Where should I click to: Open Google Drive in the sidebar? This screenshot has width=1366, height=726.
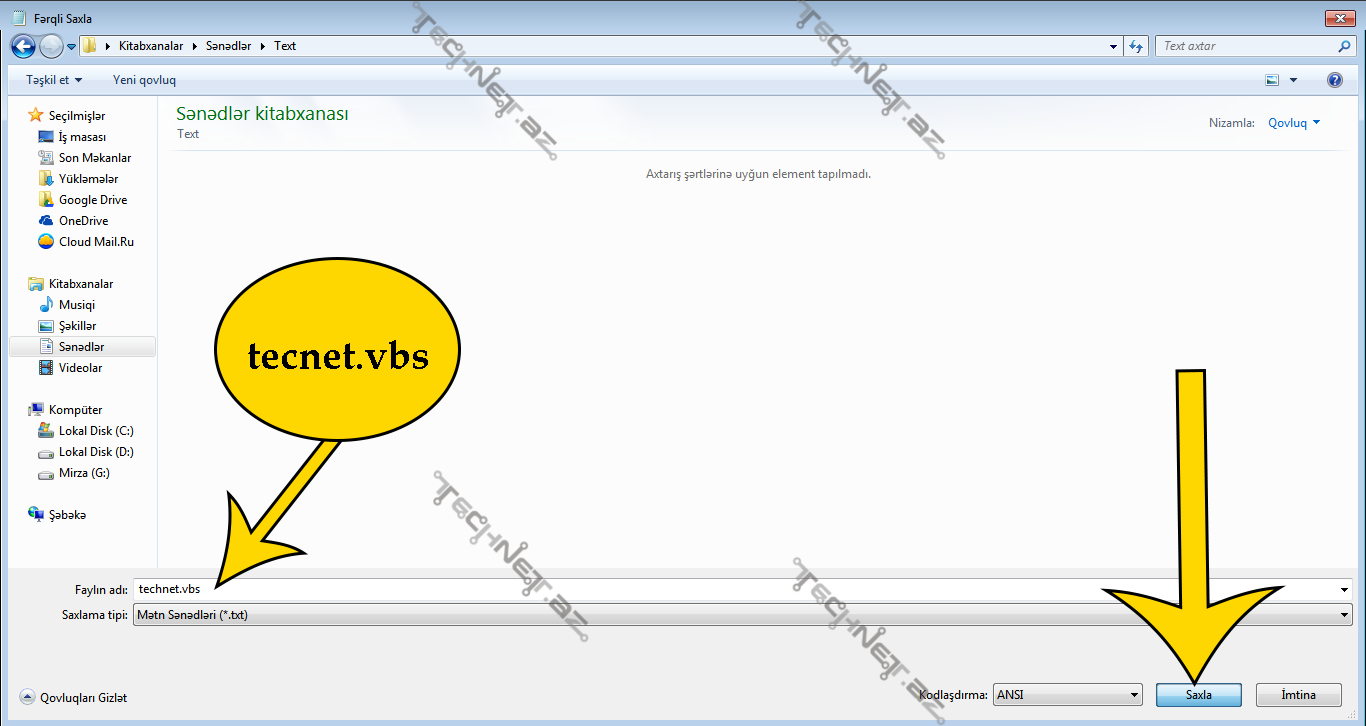click(x=92, y=200)
